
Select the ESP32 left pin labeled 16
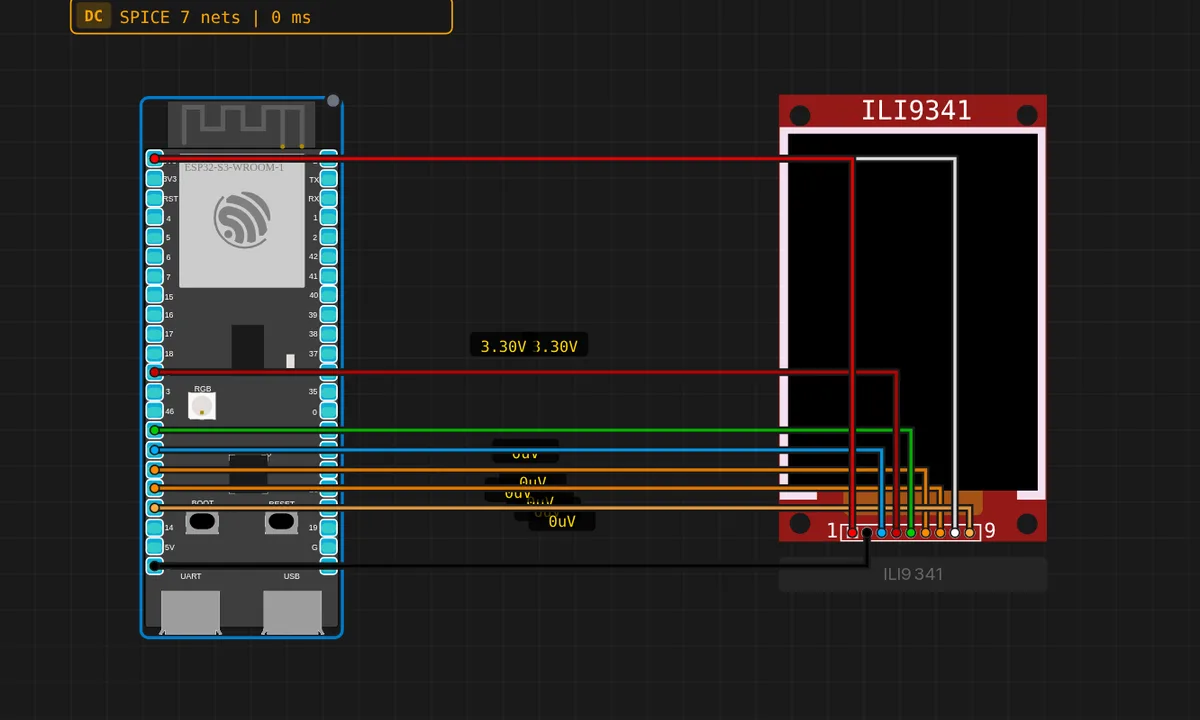tap(154, 315)
